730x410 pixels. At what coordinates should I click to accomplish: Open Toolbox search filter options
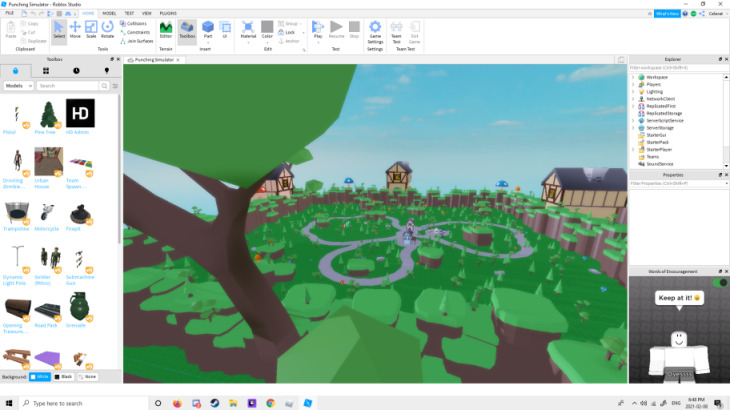(x=115, y=86)
